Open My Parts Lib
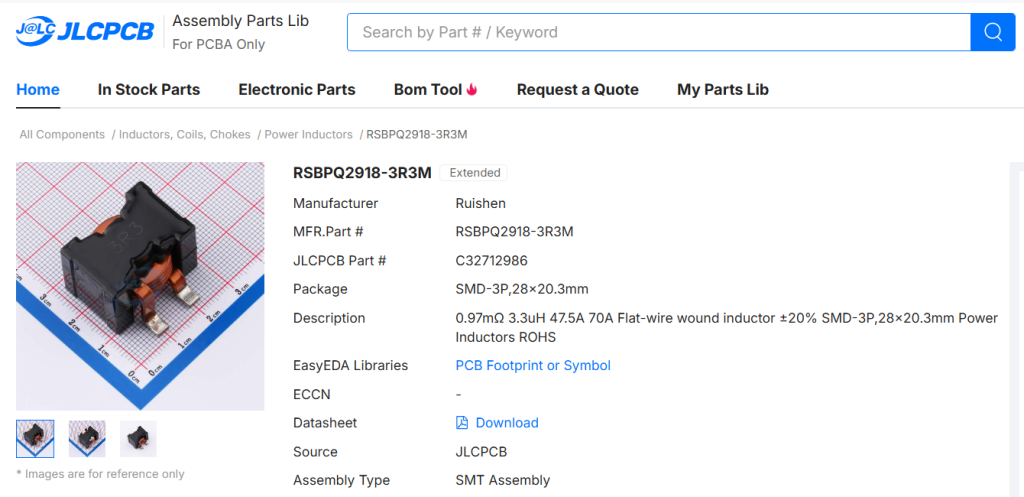The height and width of the screenshot is (497, 1024). tap(722, 90)
